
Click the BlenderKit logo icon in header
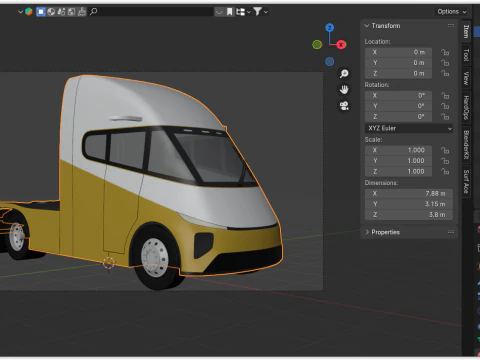click(x=29, y=12)
